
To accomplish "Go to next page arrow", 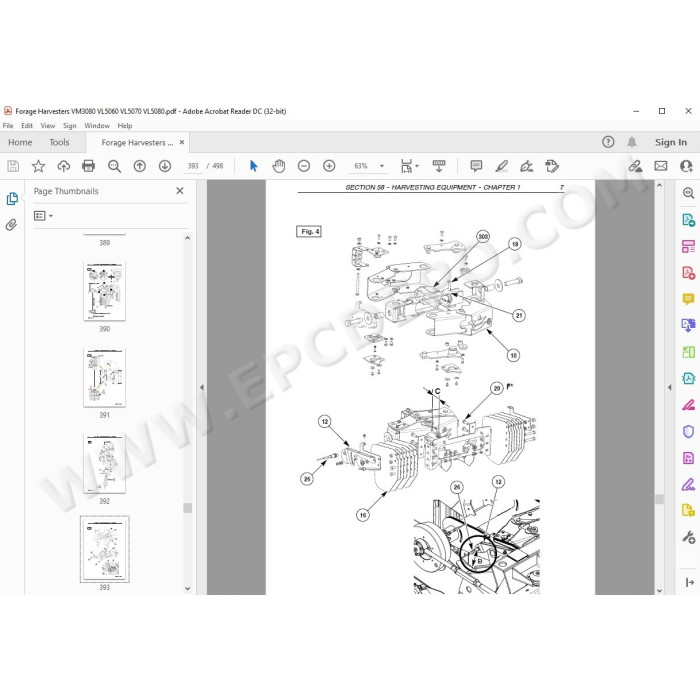I will tap(165, 166).
